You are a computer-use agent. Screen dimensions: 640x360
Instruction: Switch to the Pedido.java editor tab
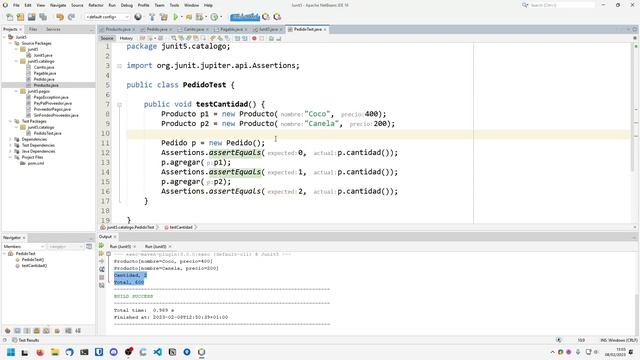point(156,29)
